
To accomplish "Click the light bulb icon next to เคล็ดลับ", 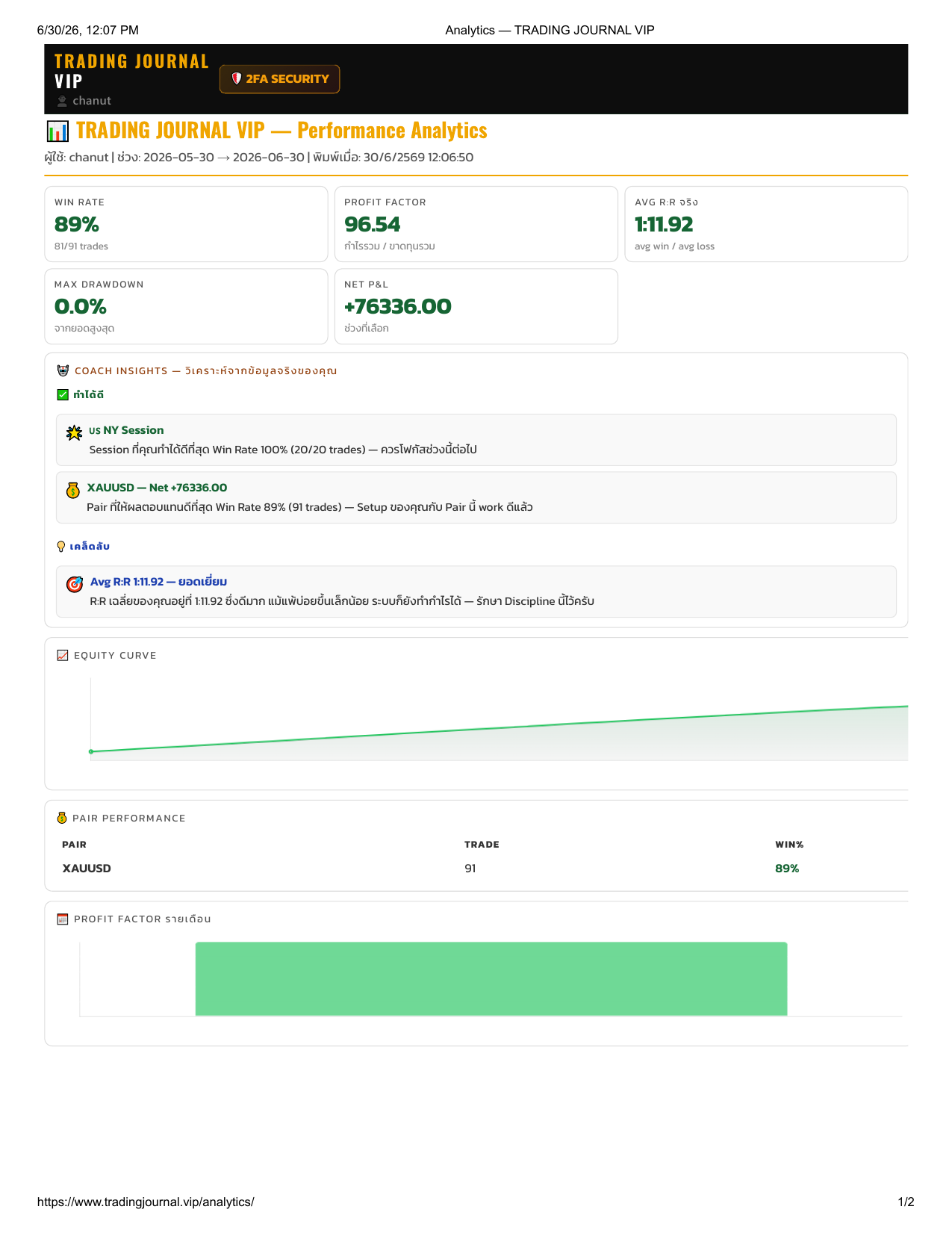I will pos(61,547).
